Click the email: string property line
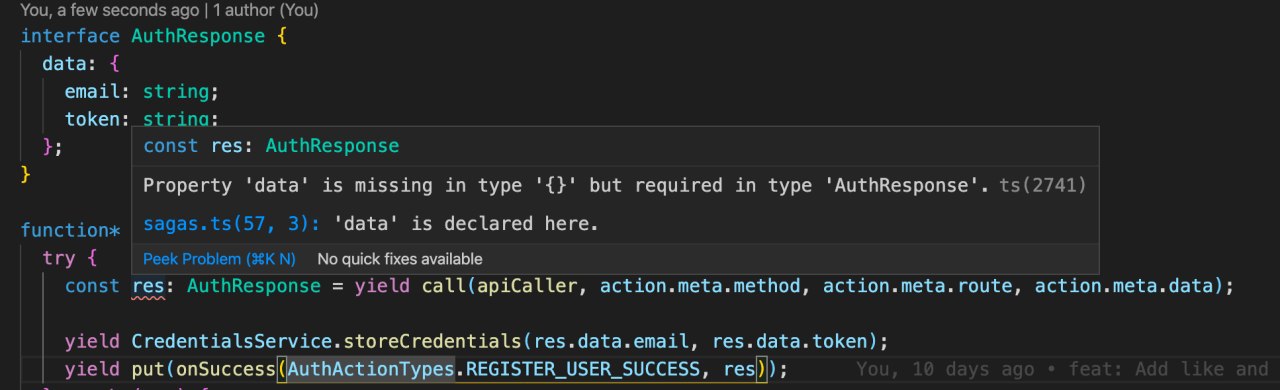Screen dimensions: 1280x390 (141, 91)
